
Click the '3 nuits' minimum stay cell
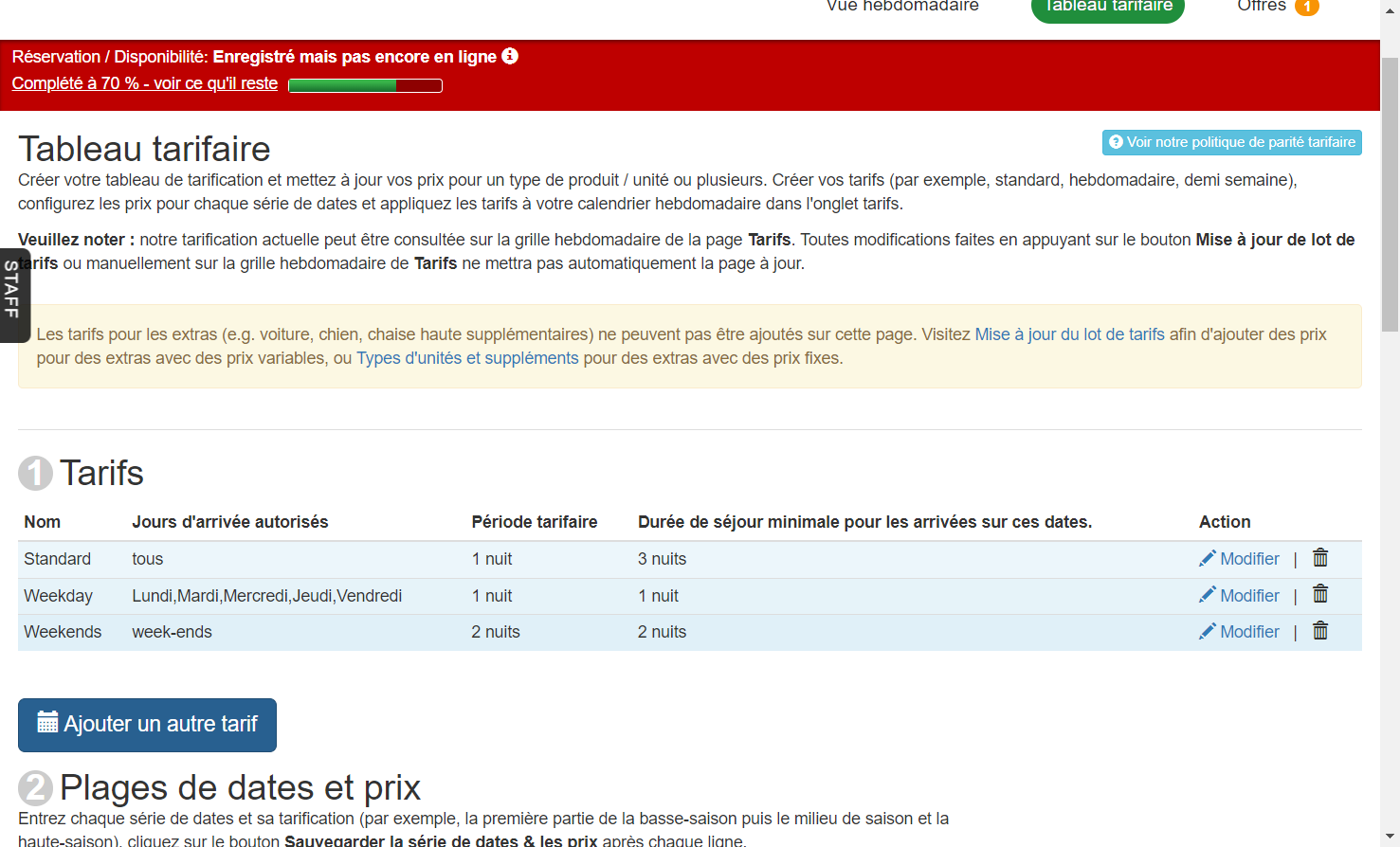[x=663, y=559]
